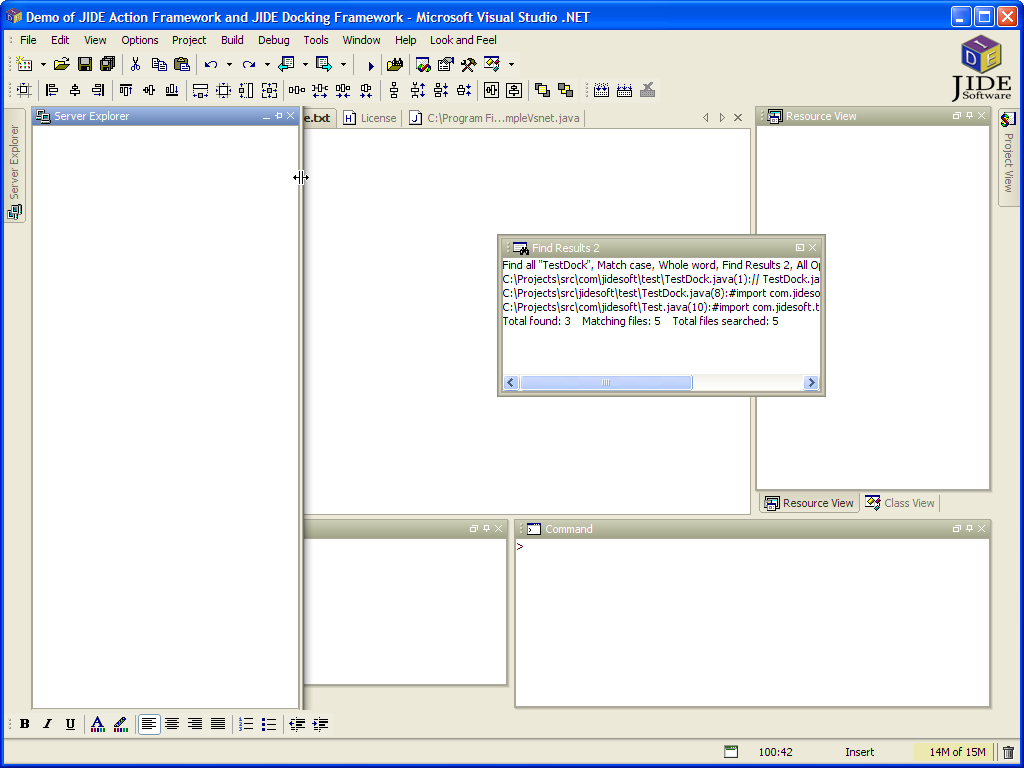Click the trash can icon in status bar
The height and width of the screenshot is (768, 1024).
pos(1008,752)
